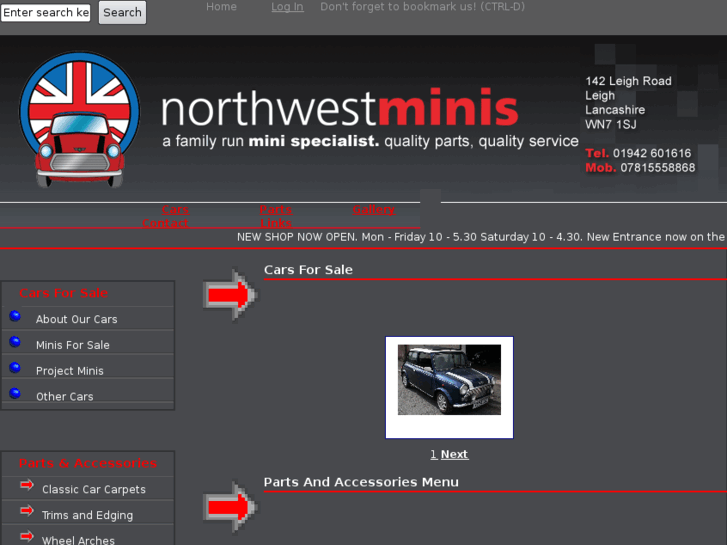
Task: Click the Mob. 07815558868 phone number
Action: pyautogui.click(x=640, y=167)
